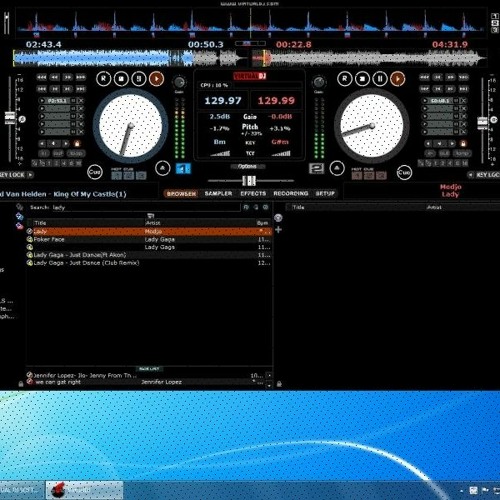
Task: Toggle the loop lock on left deck
Action: pyautogui.click(x=77, y=144)
